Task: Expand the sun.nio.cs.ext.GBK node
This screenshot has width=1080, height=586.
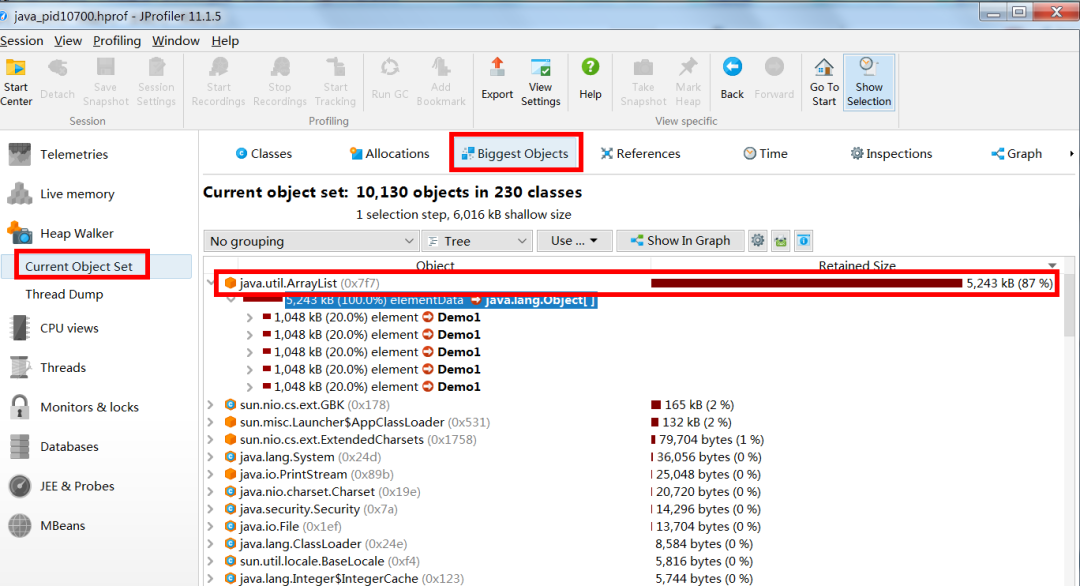Action: [x=211, y=405]
